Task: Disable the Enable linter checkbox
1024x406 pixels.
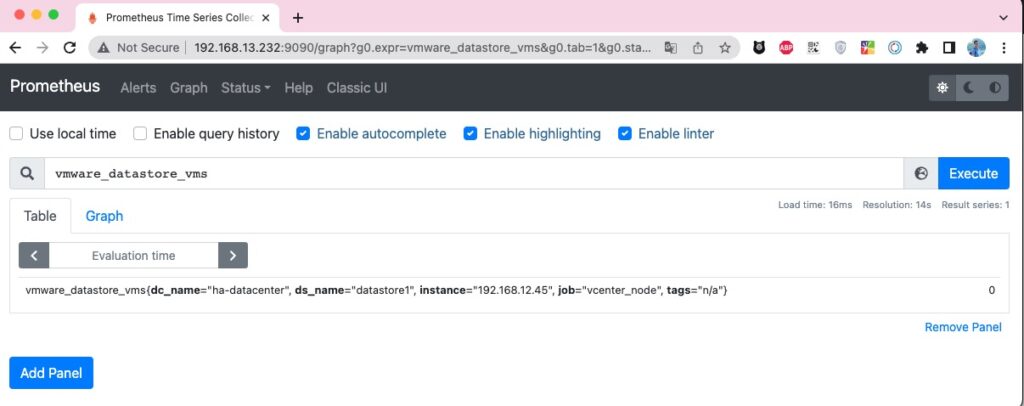Action: 624,134
